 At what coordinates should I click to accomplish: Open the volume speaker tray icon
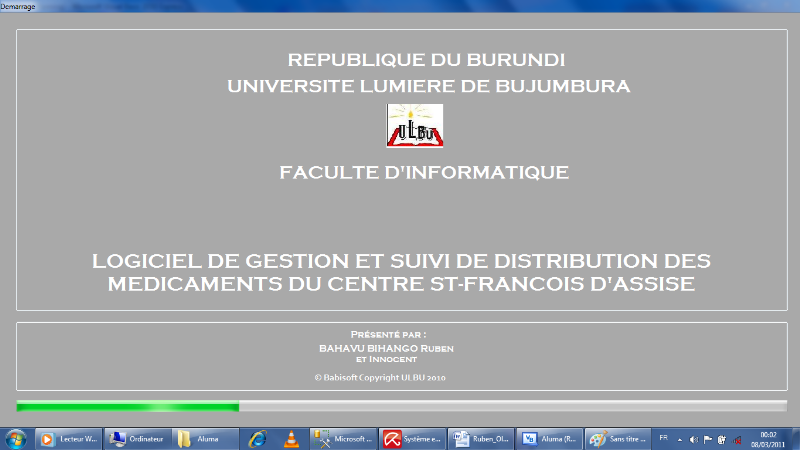pyautogui.click(x=693, y=440)
